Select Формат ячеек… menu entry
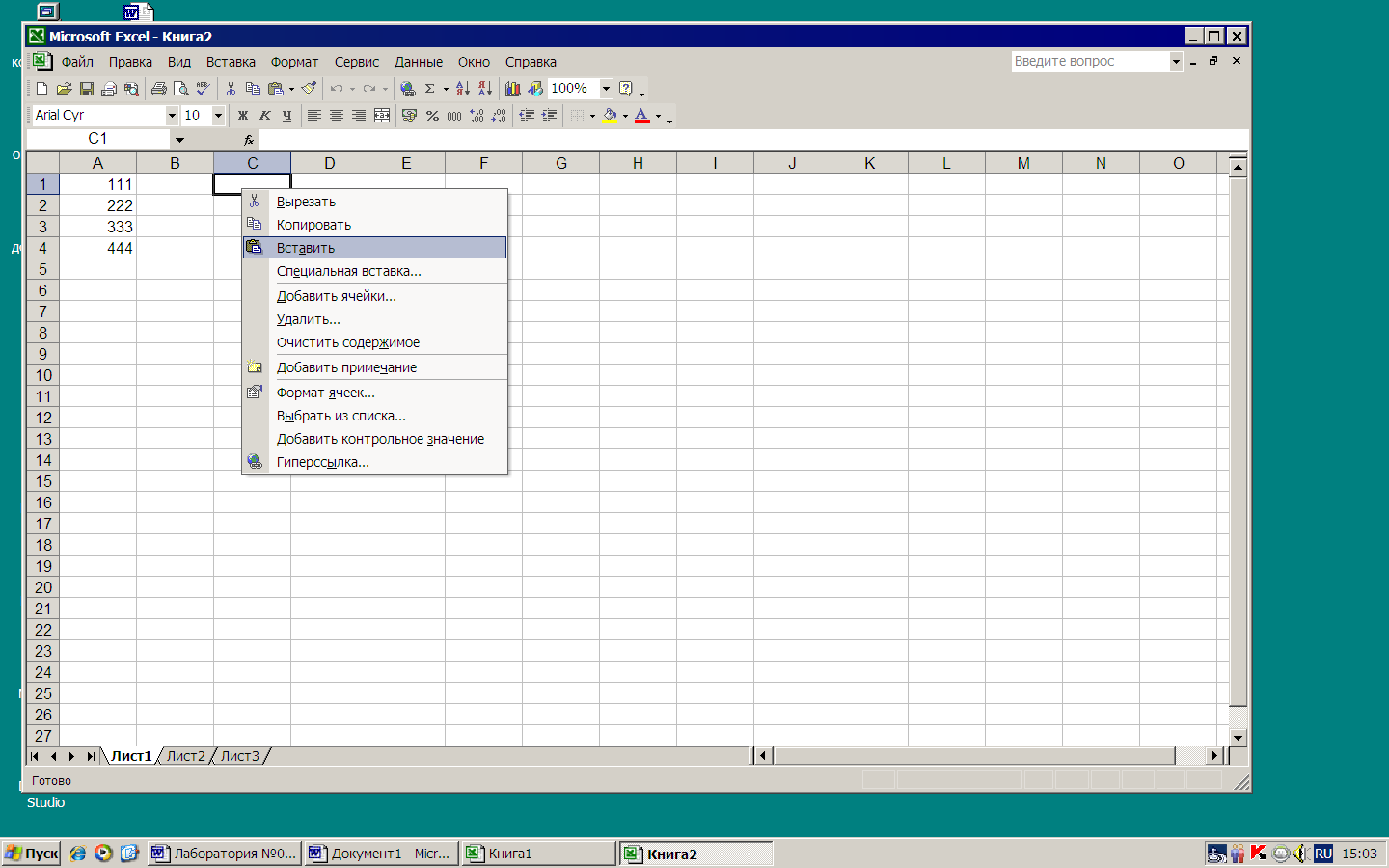 [x=374, y=393]
